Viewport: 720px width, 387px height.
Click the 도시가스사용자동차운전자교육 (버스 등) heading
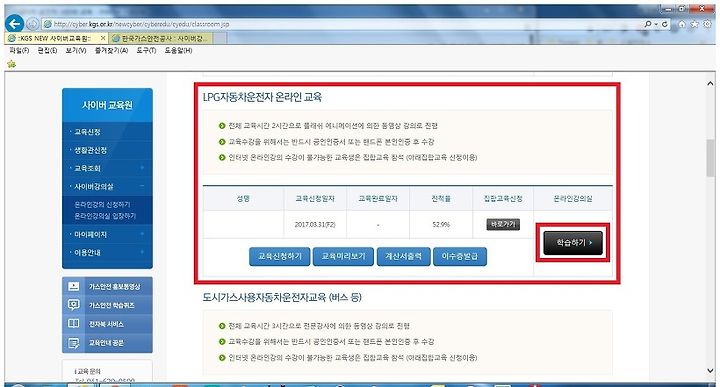[282, 297]
